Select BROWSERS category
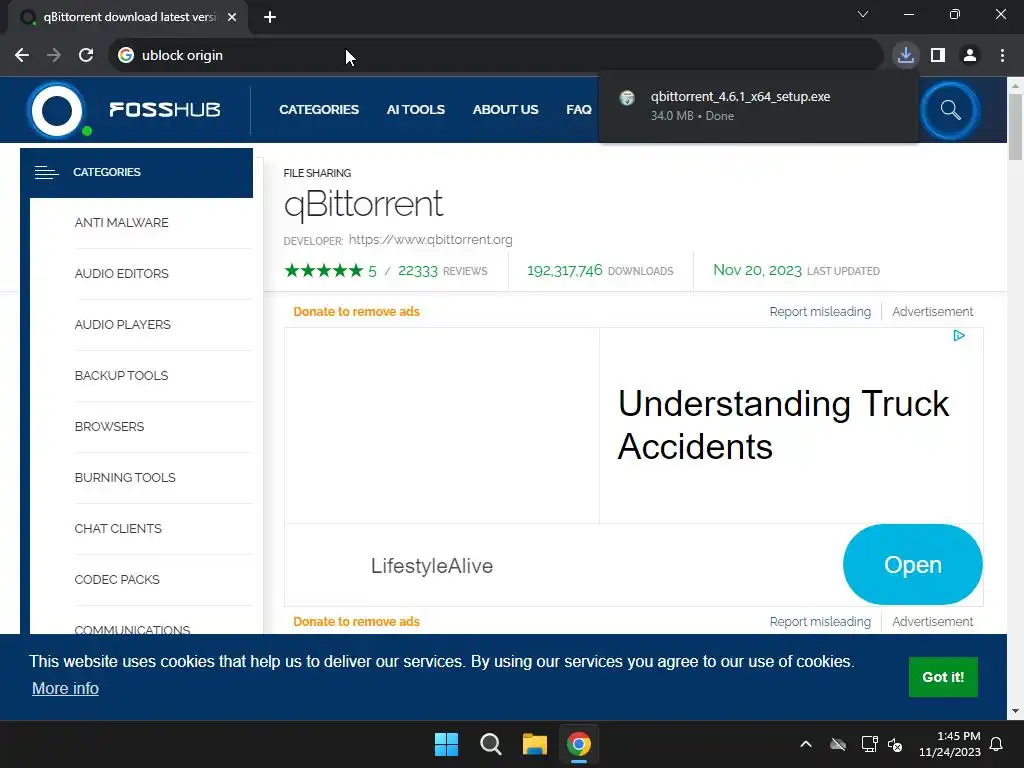The image size is (1024, 768). click(x=109, y=426)
